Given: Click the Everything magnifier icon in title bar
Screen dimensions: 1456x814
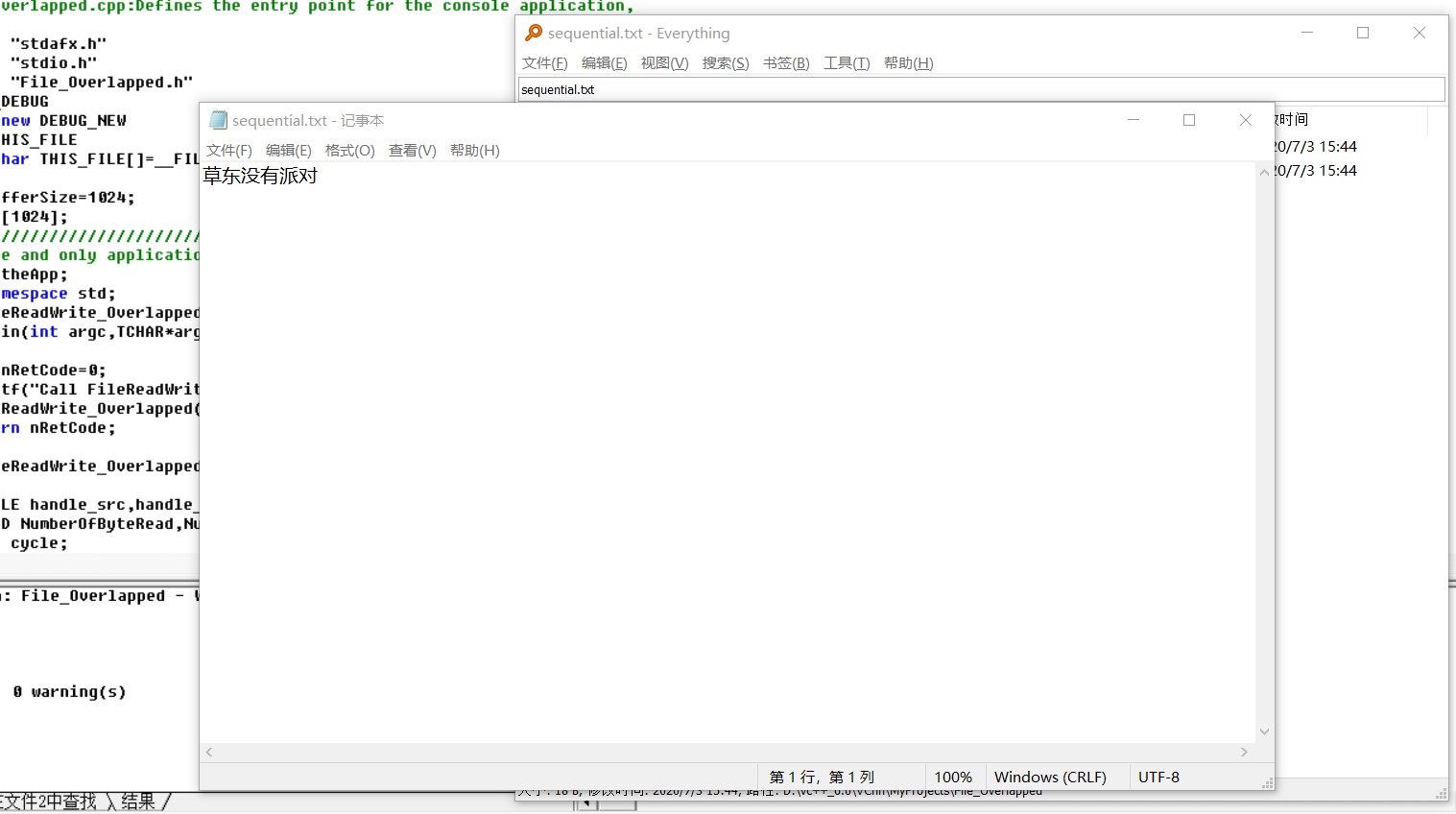Looking at the screenshot, I should click(534, 33).
